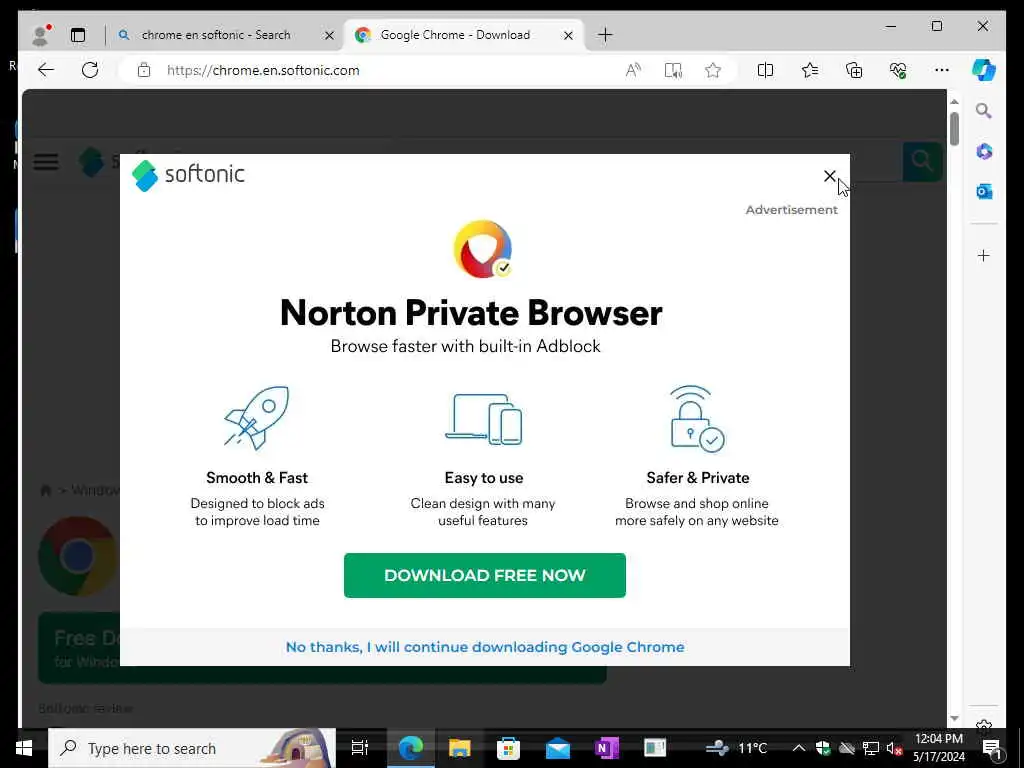Add this page to favorites
Screen dimensions: 1024x768
(x=713, y=70)
